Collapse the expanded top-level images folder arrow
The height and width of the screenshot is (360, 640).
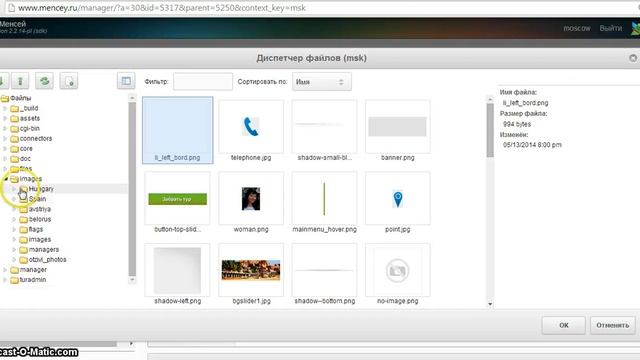click(5, 179)
